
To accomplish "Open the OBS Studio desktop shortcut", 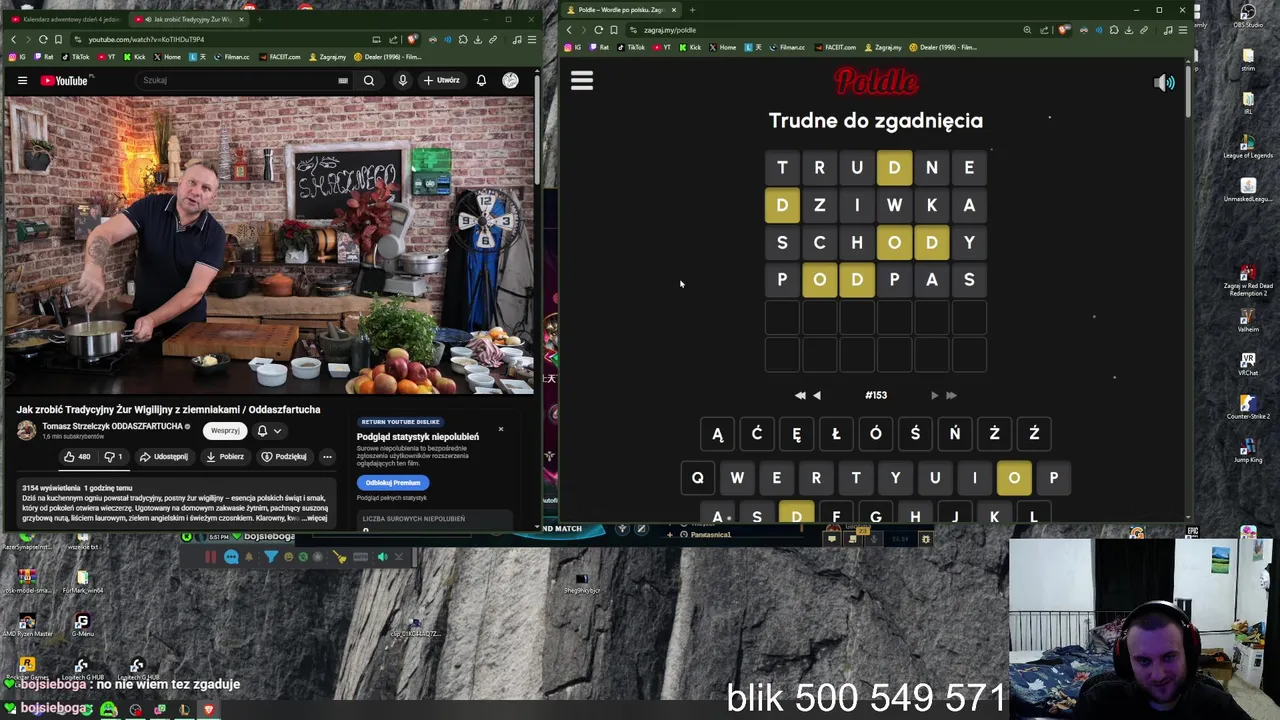I will pos(1248,15).
